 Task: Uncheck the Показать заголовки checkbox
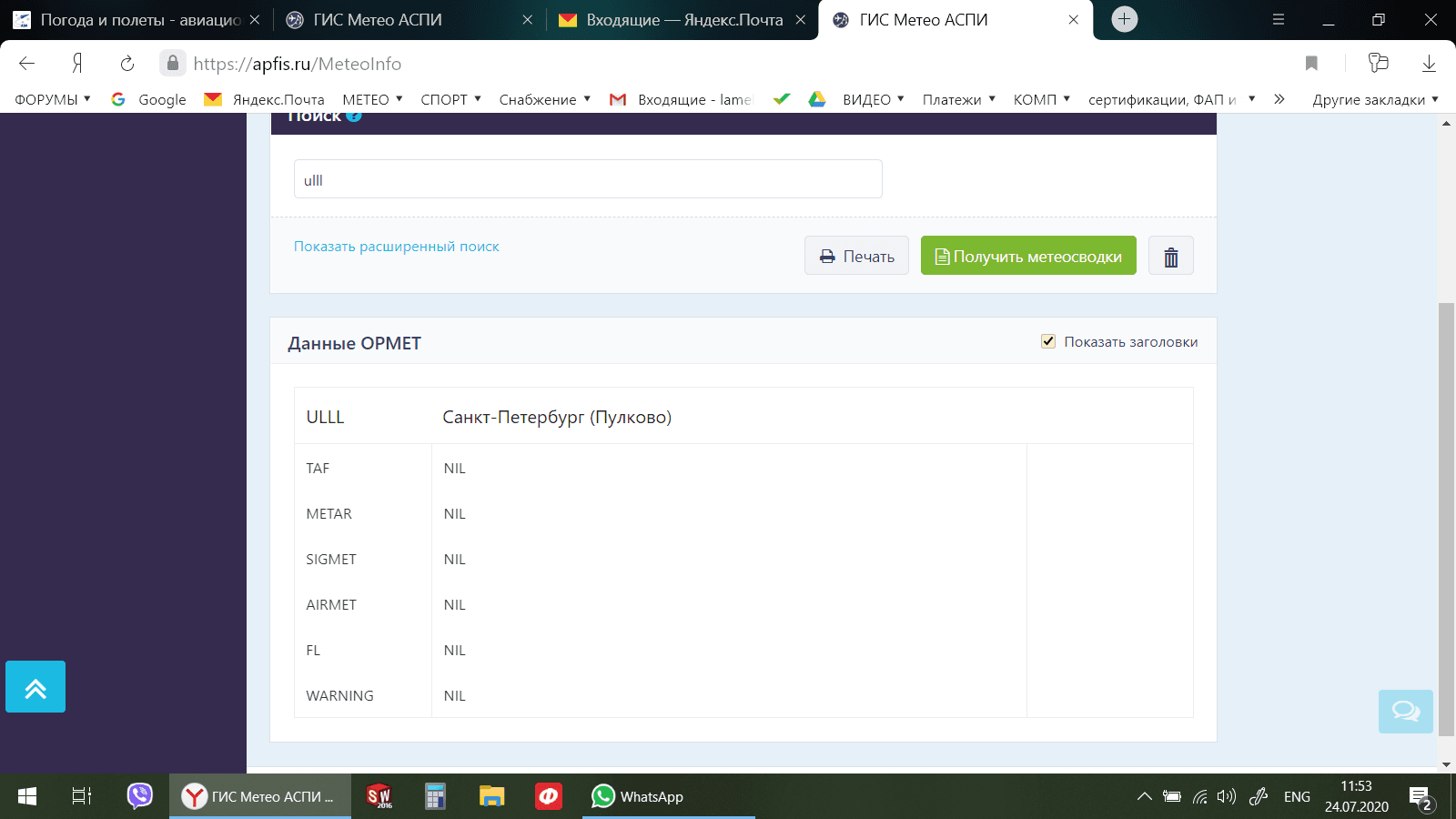pyautogui.click(x=1048, y=341)
